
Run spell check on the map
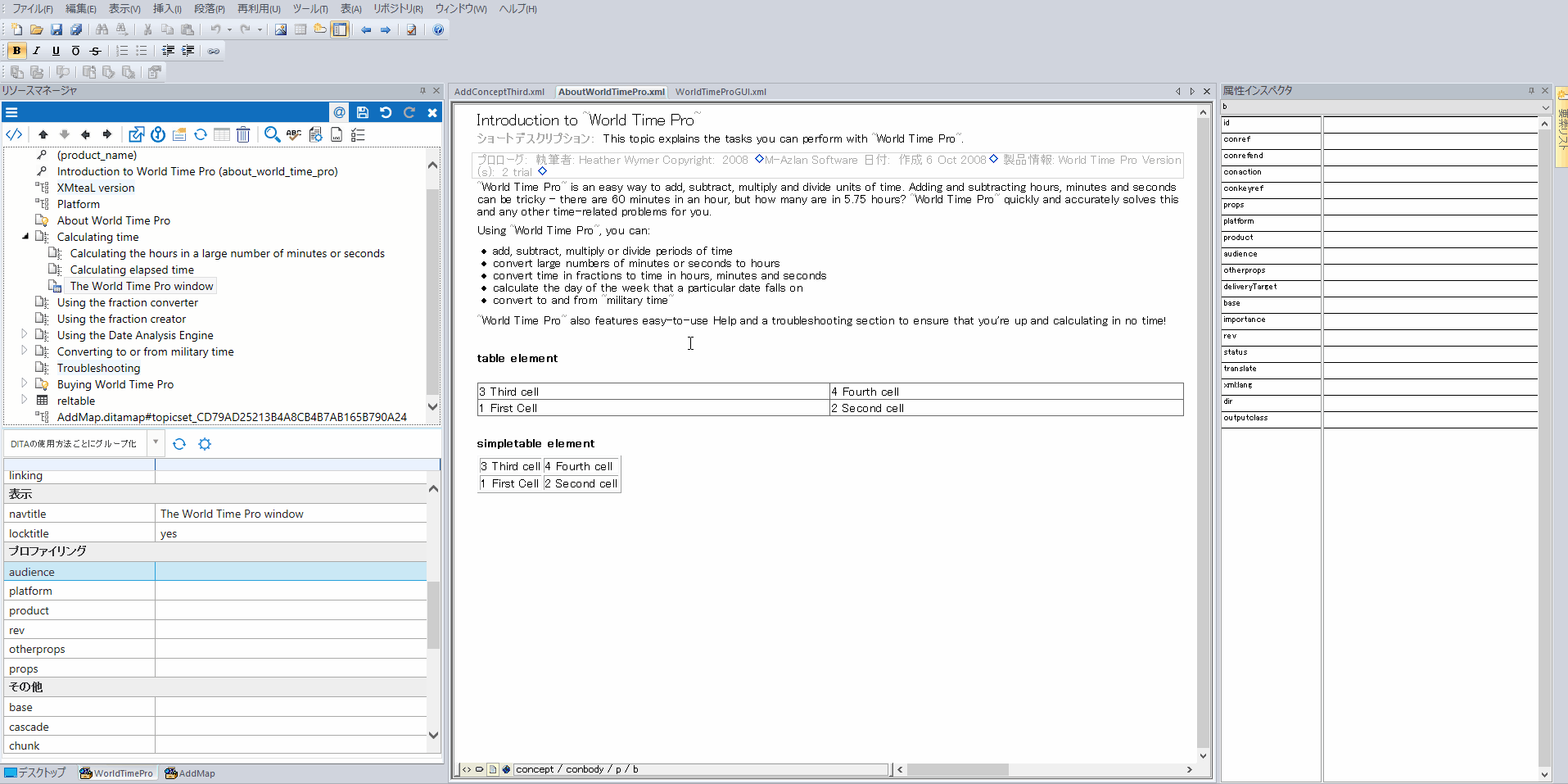coord(294,134)
